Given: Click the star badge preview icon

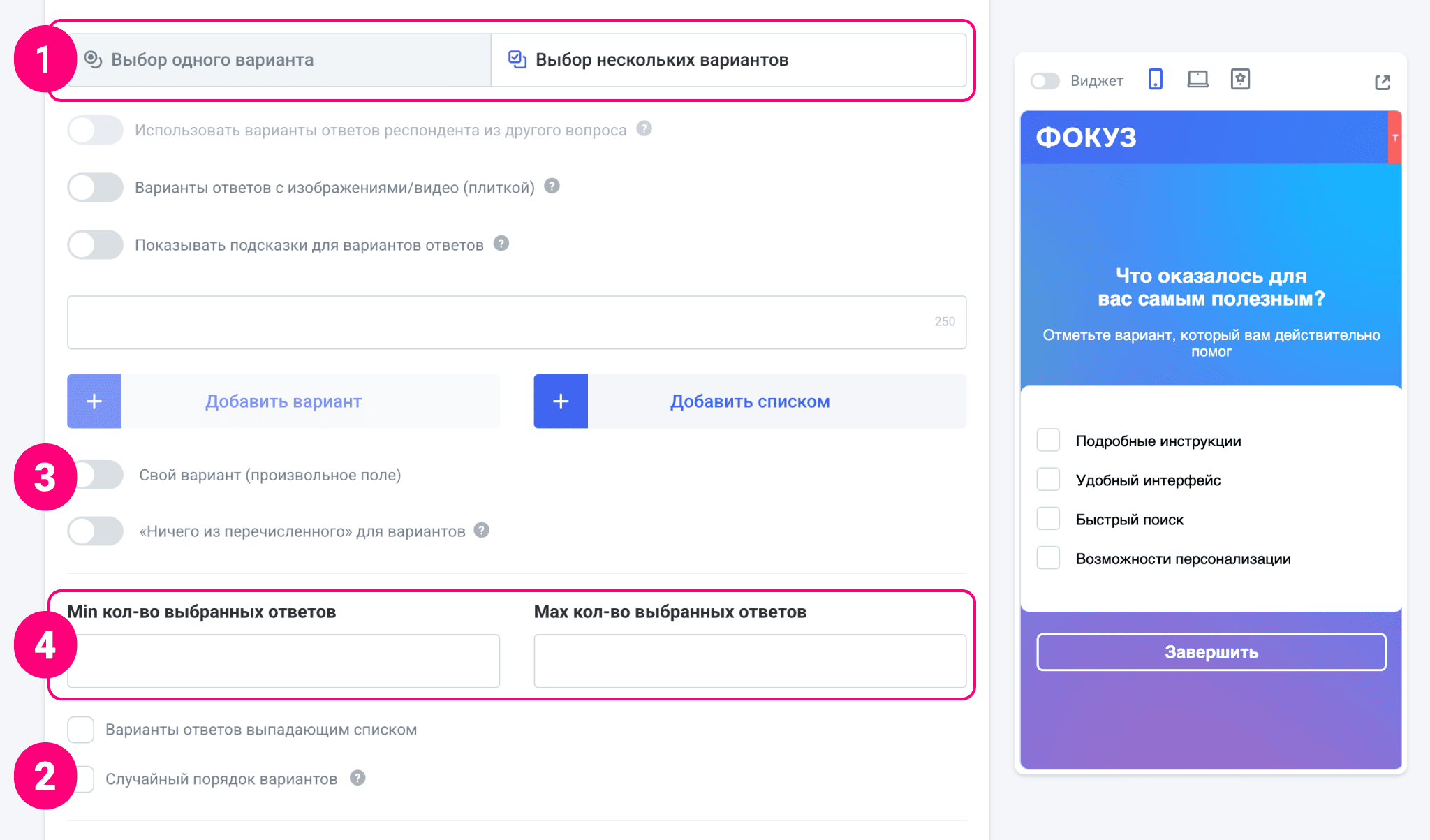Looking at the screenshot, I should click(1240, 80).
